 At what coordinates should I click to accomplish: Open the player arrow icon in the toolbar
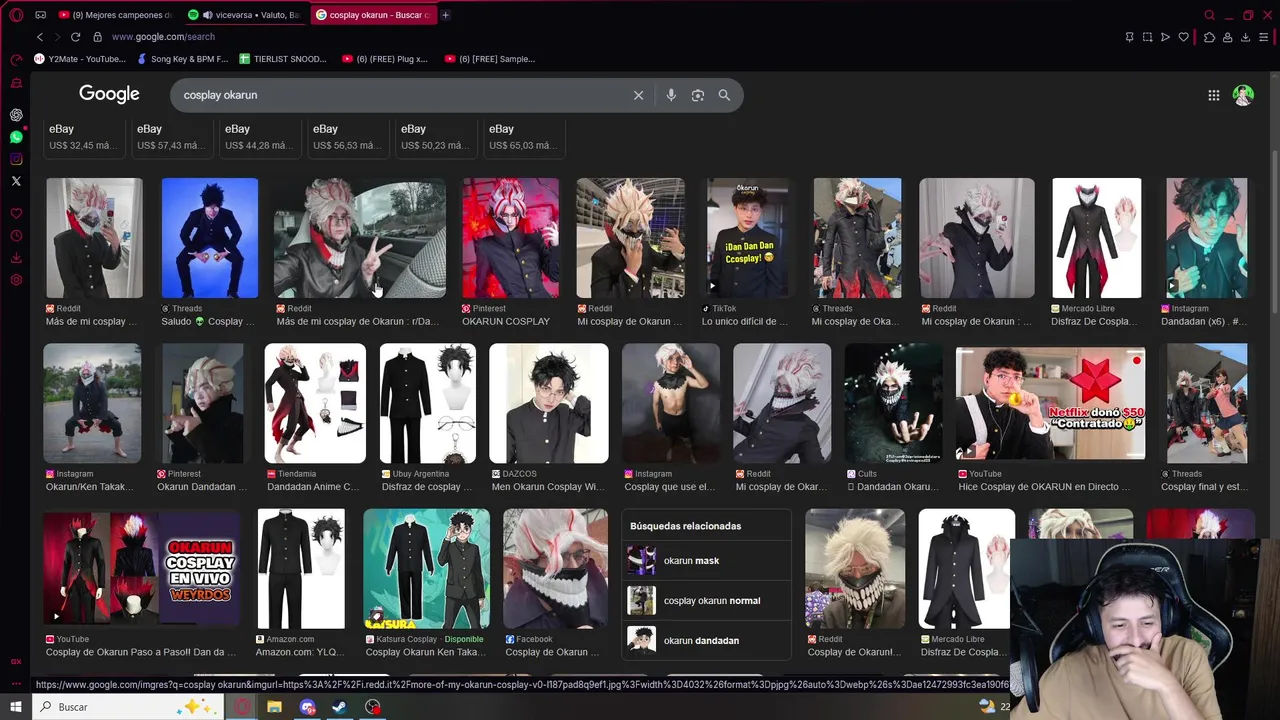click(1165, 37)
